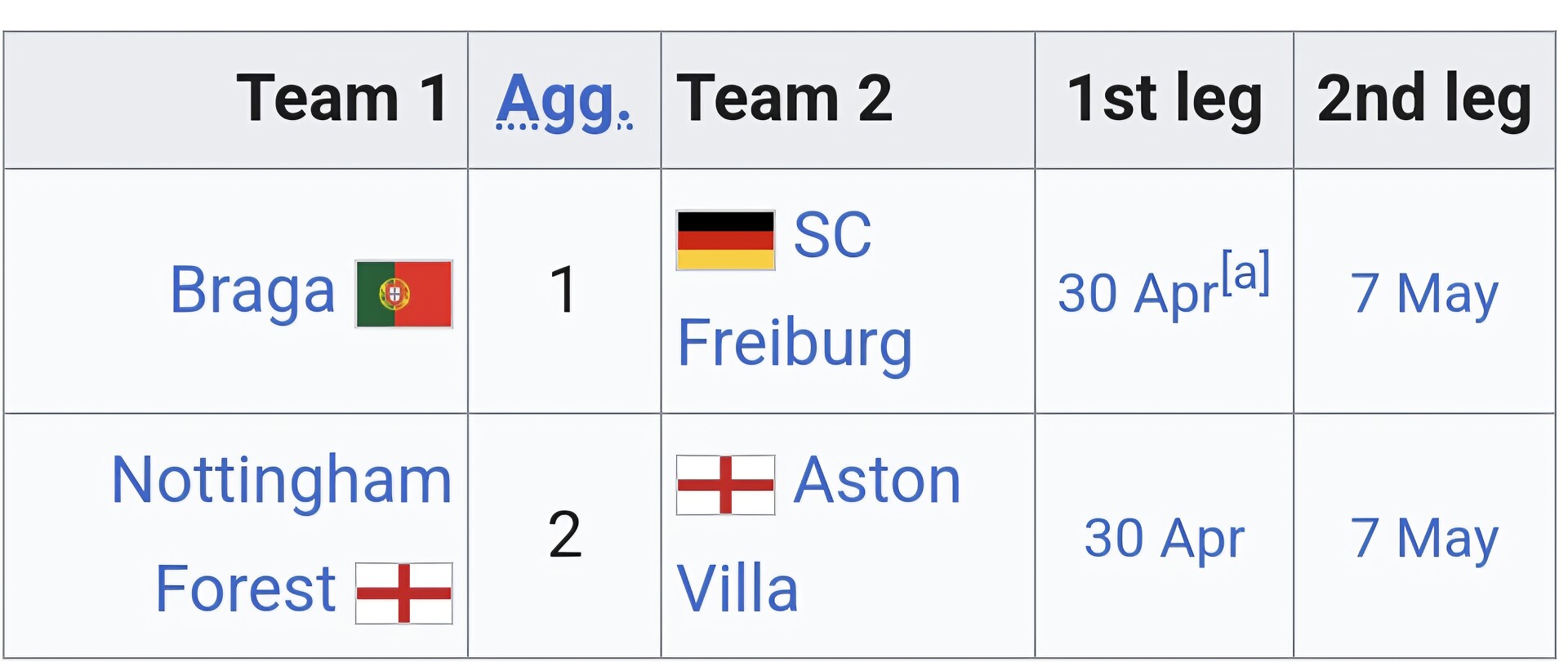
Task: Open 30 Apr first leg for Nottingham Forest
Action: coord(1164,538)
